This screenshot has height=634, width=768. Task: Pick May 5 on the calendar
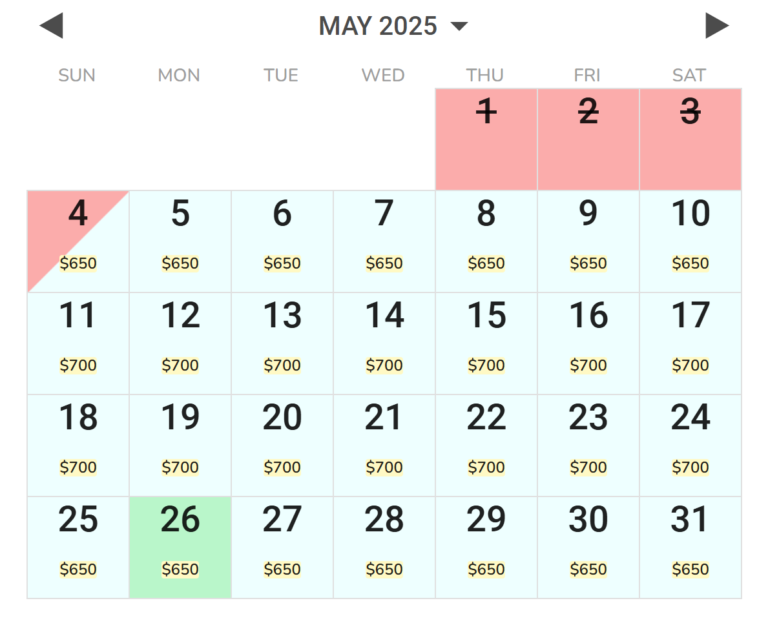[180, 240]
